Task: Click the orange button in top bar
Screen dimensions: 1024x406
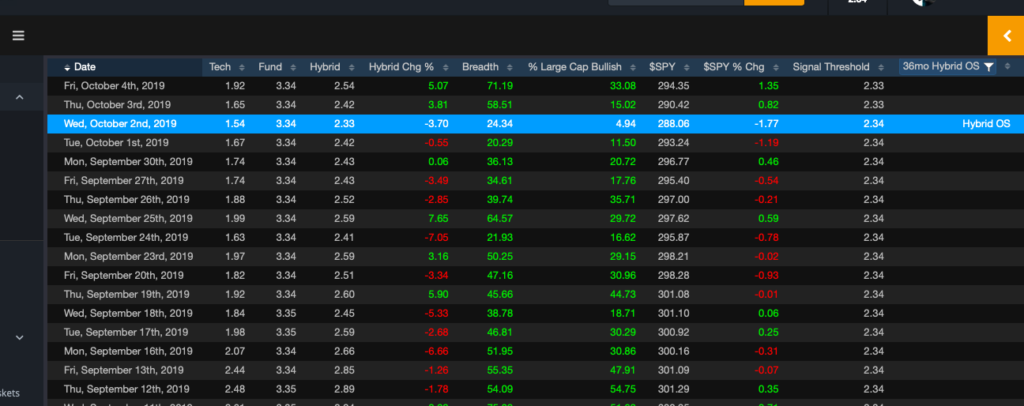Action: coord(774,3)
